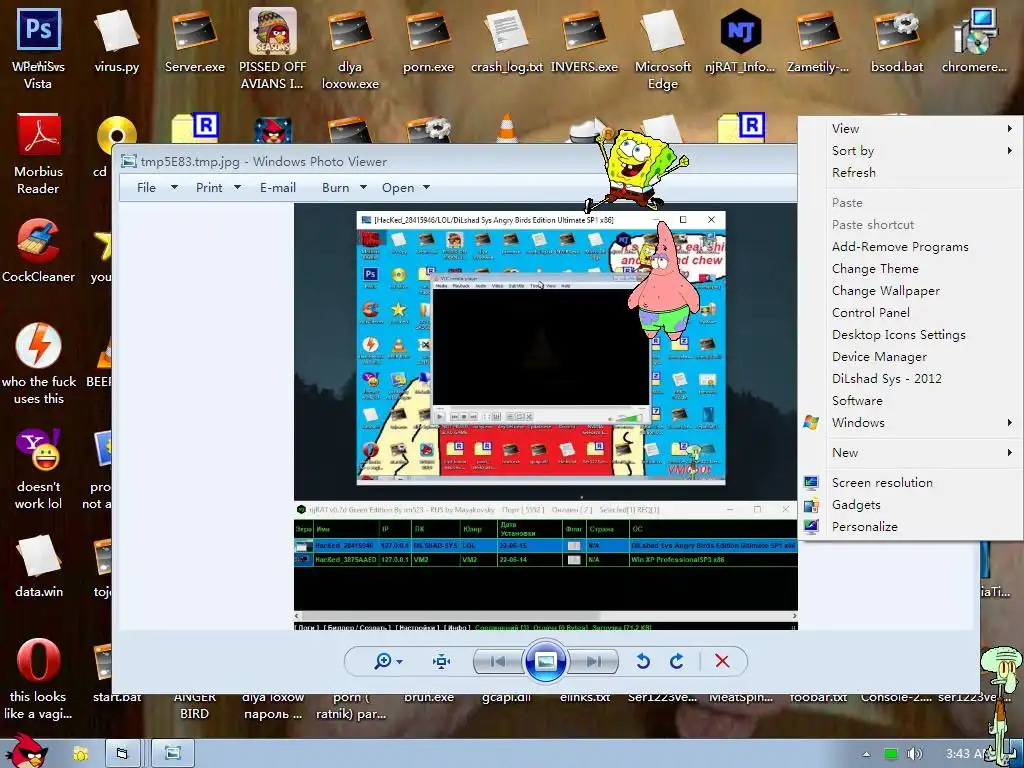This screenshot has width=1024, height=768.
Task: Show hidden tray icons arrow
Action: [867, 754]
